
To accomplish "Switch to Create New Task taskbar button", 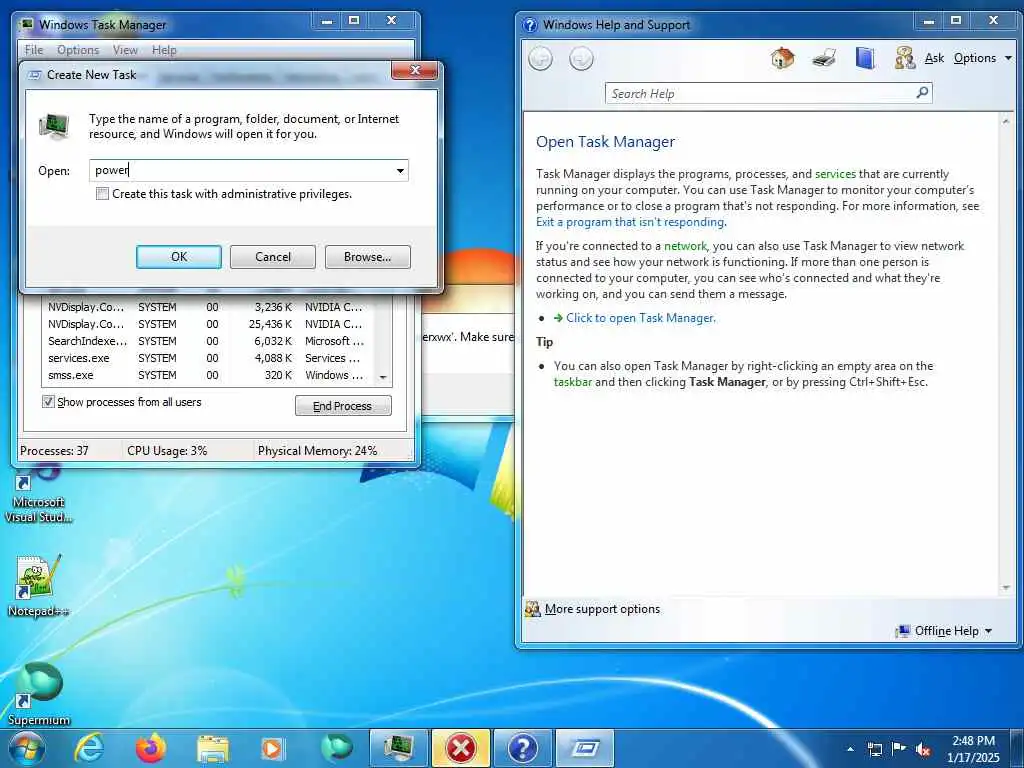I will pos(584,748).
